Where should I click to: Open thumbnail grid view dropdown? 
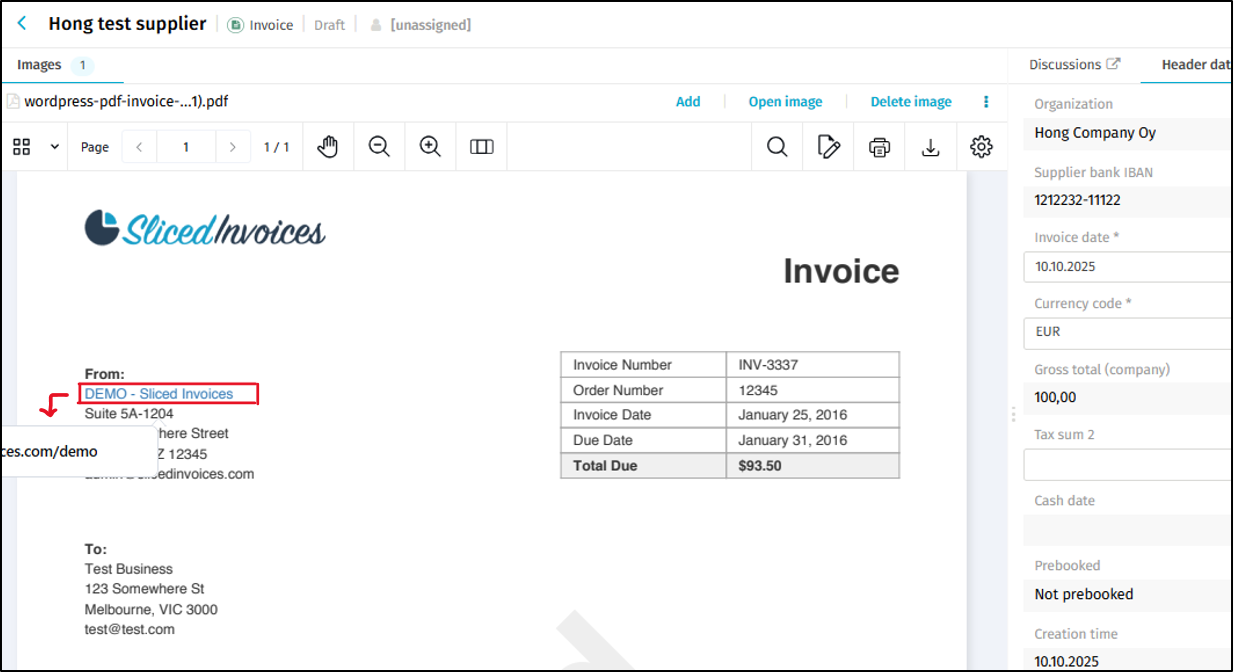pyautogui.click(x=54, y=147)
